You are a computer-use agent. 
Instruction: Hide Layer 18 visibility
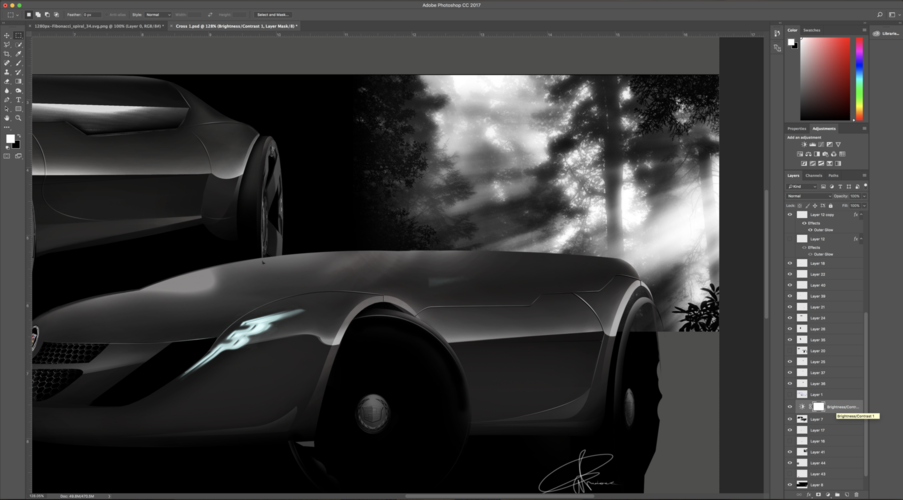point(790,263)
